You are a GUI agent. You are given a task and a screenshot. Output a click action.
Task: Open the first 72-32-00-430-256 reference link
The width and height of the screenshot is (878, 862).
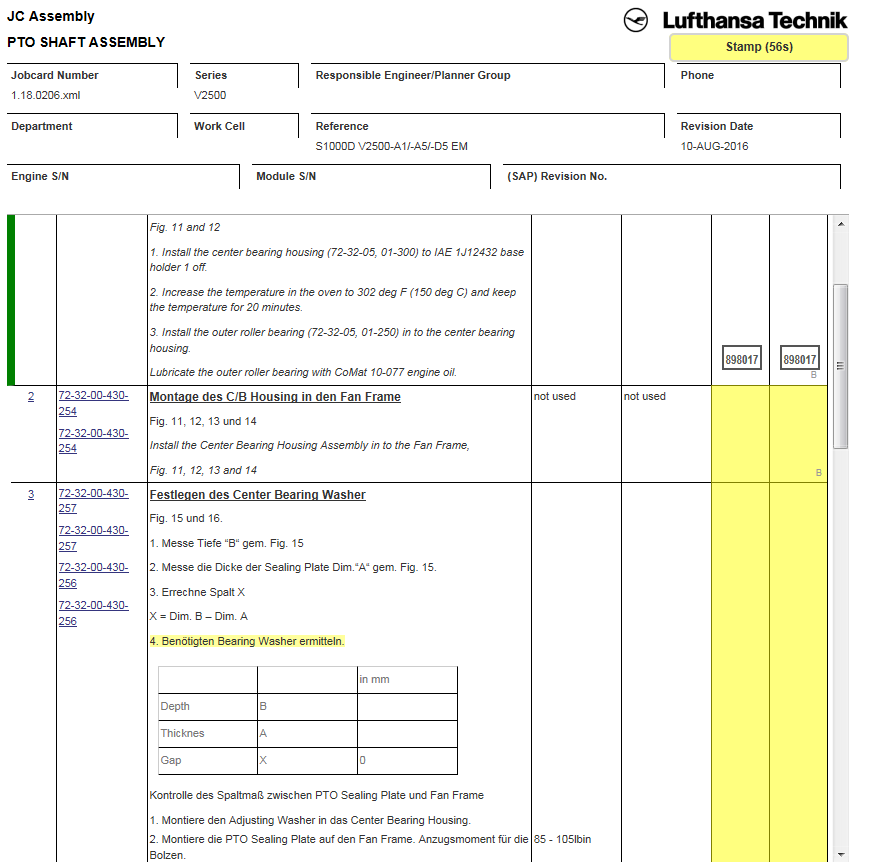(x=93, y=575)
